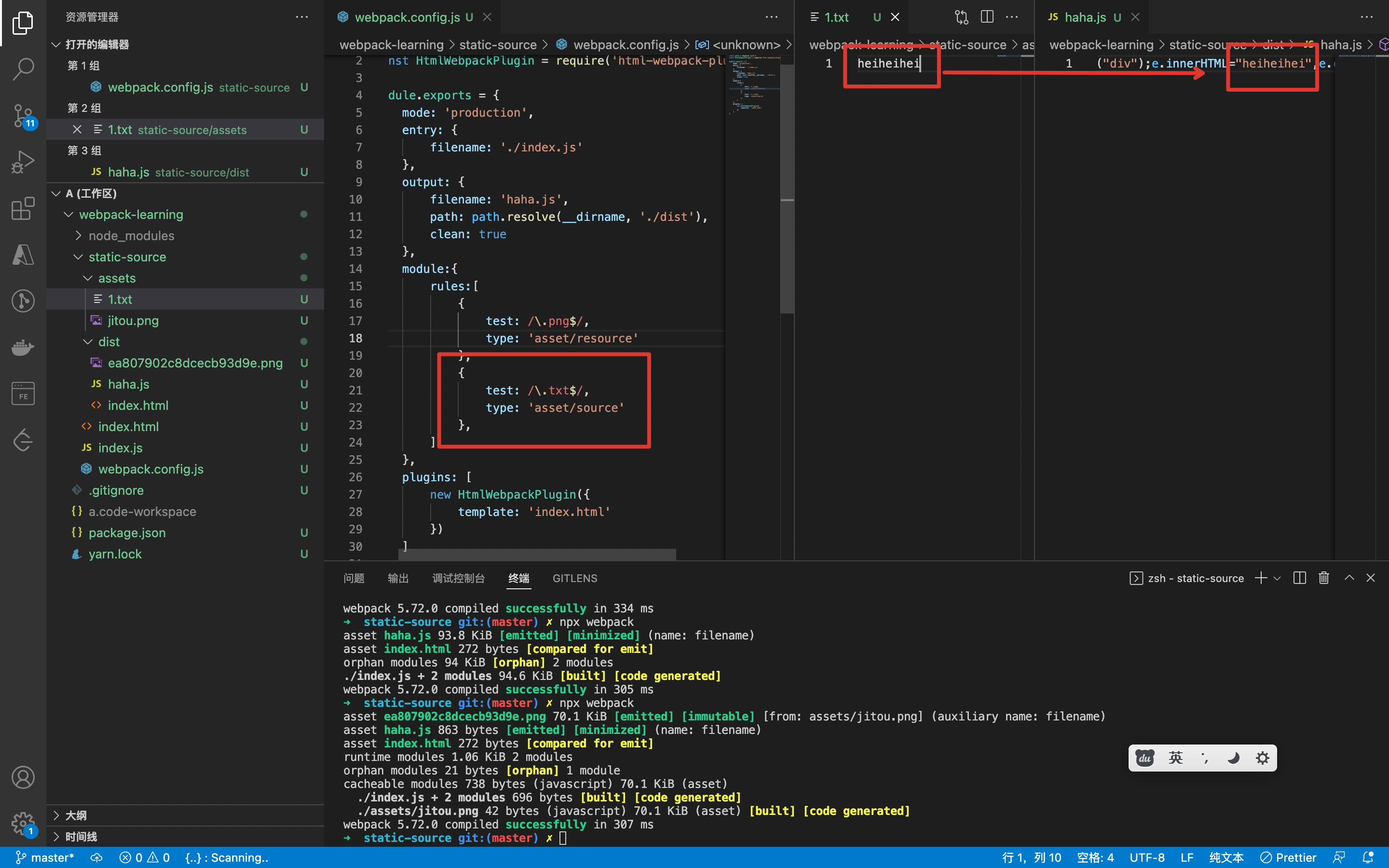Screen dimensions: 1389x868
Task: Open Source Control with 11 changes
Action: pyautogui.click(x=23, y=115)
